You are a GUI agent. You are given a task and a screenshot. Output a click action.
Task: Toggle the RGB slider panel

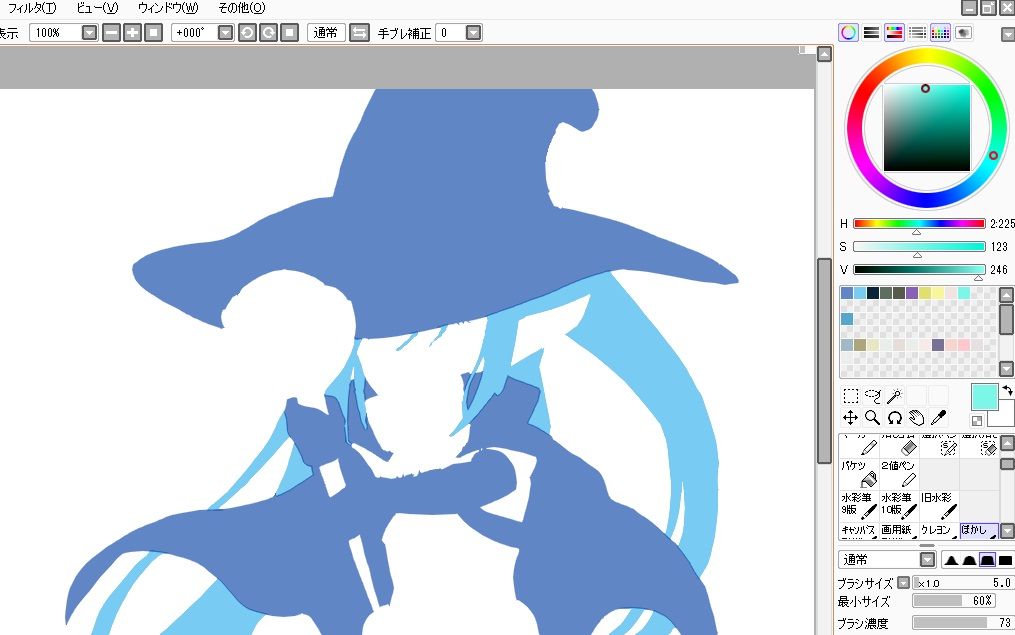click(871, 32)
